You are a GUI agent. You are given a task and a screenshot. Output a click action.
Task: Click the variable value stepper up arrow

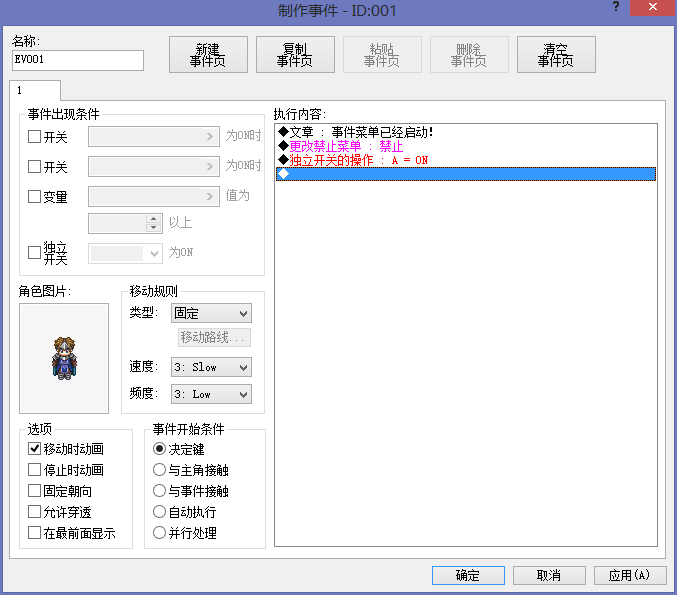153,218
